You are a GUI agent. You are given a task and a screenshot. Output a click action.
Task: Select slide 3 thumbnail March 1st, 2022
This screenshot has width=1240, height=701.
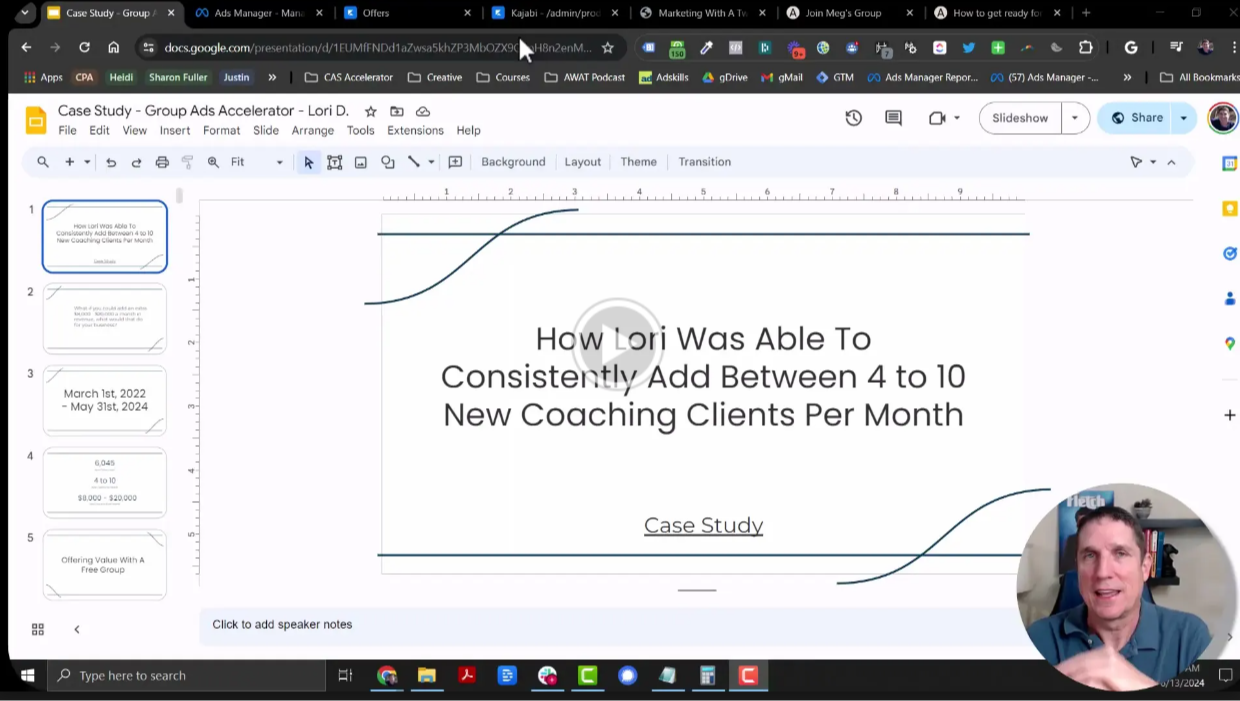click(x=105, y=400)
